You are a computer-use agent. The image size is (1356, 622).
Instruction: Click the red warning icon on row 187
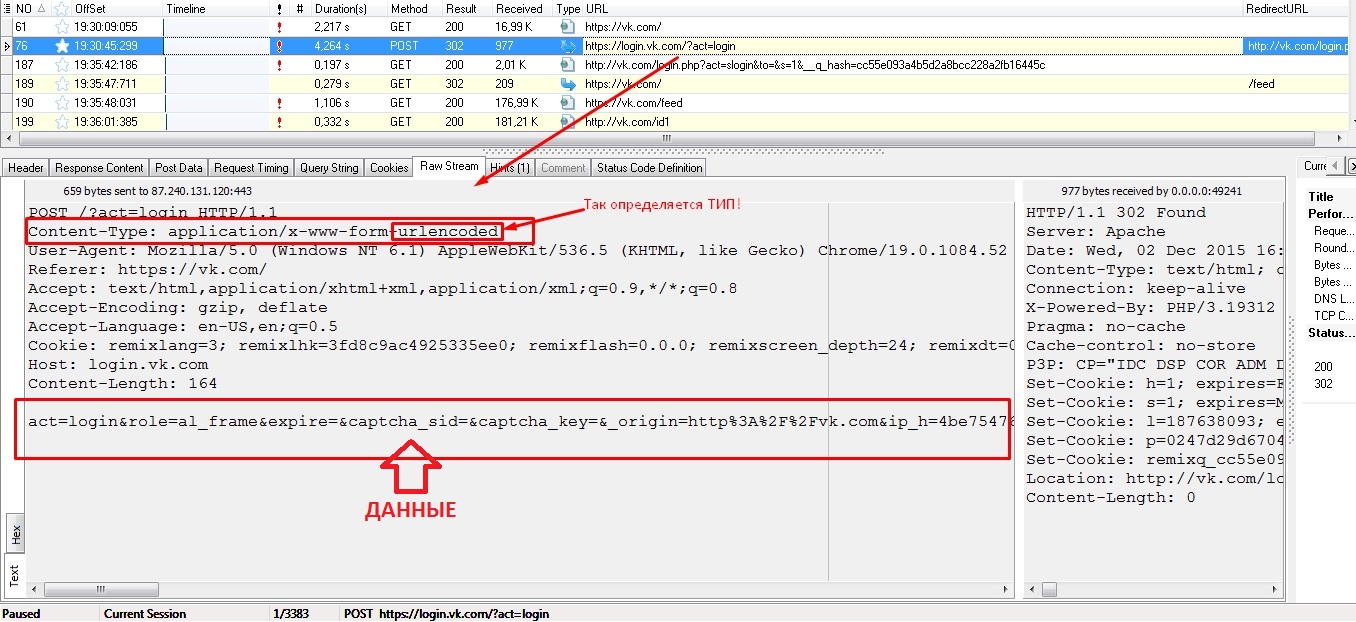pyautogui.click(x=279, y=65)
